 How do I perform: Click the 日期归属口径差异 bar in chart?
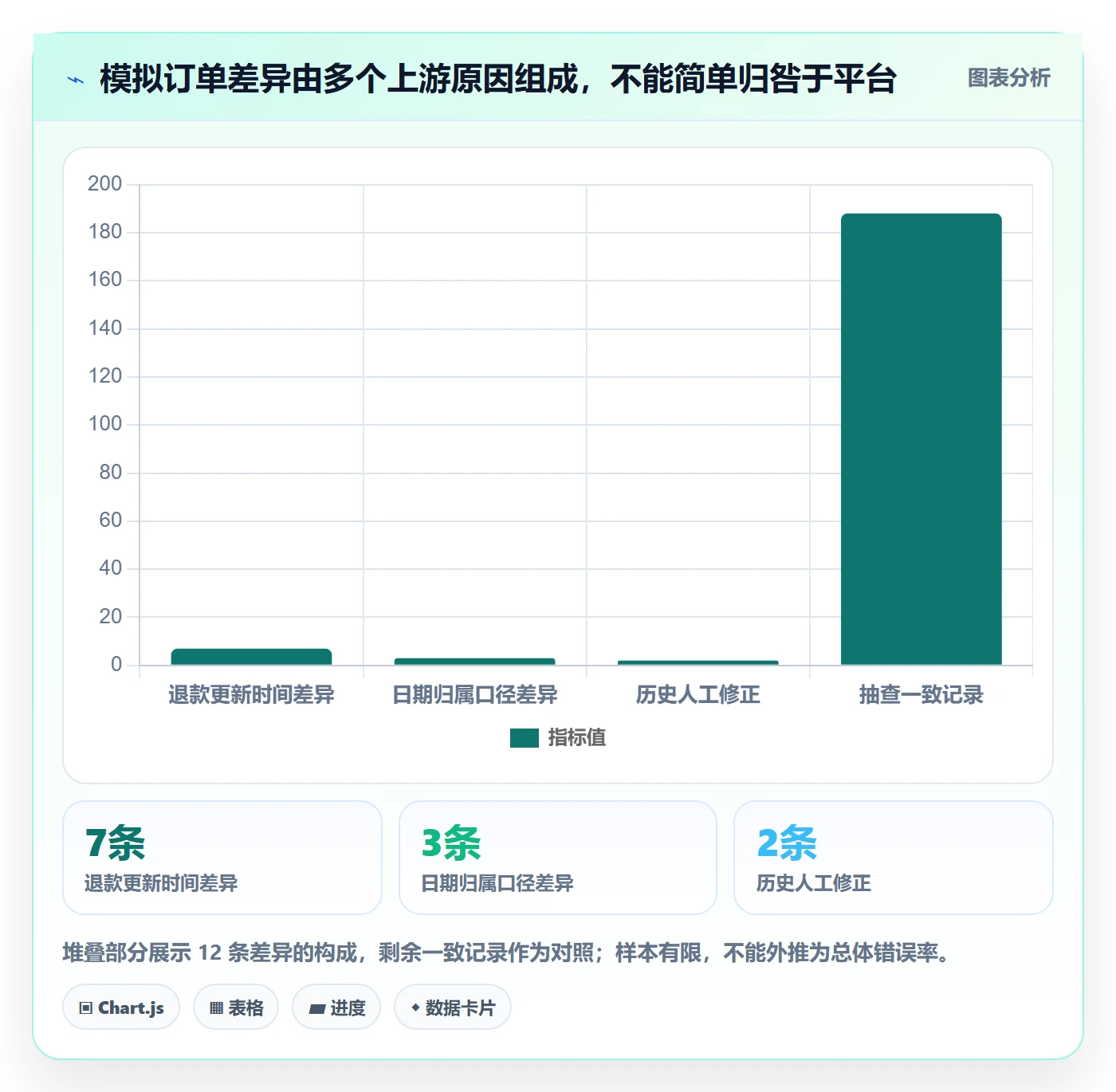pyautogui.click(x=474, y=662)
